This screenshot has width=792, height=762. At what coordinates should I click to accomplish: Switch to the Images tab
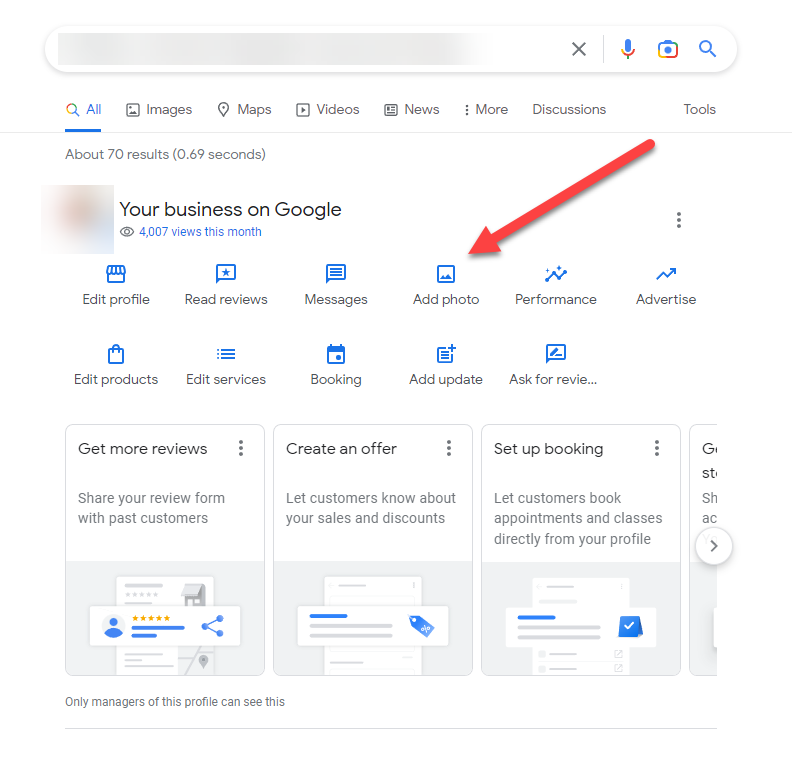click(x=159, y=110)
